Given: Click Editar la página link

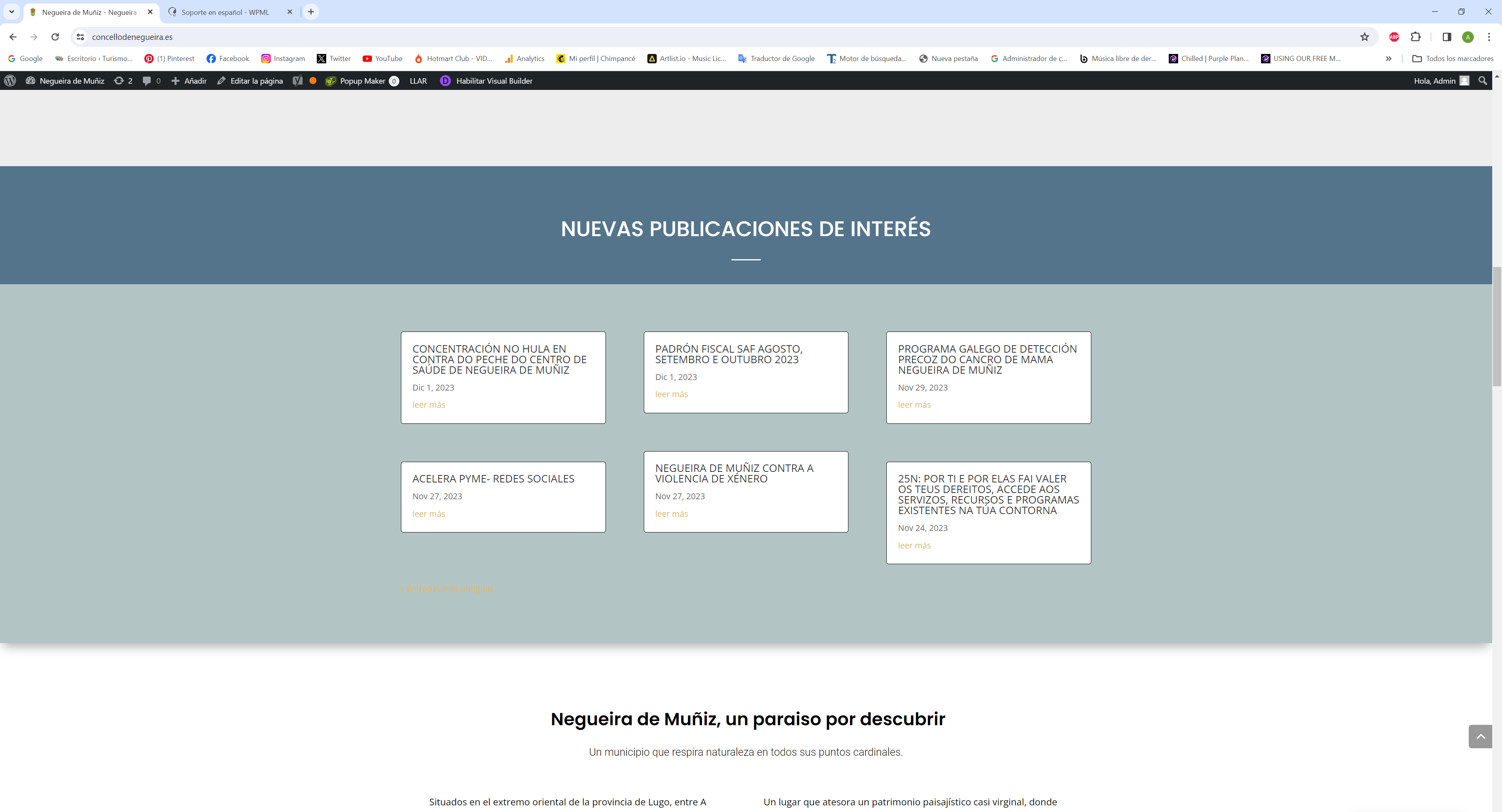Looking at the screenshot, I should [250, 81].
